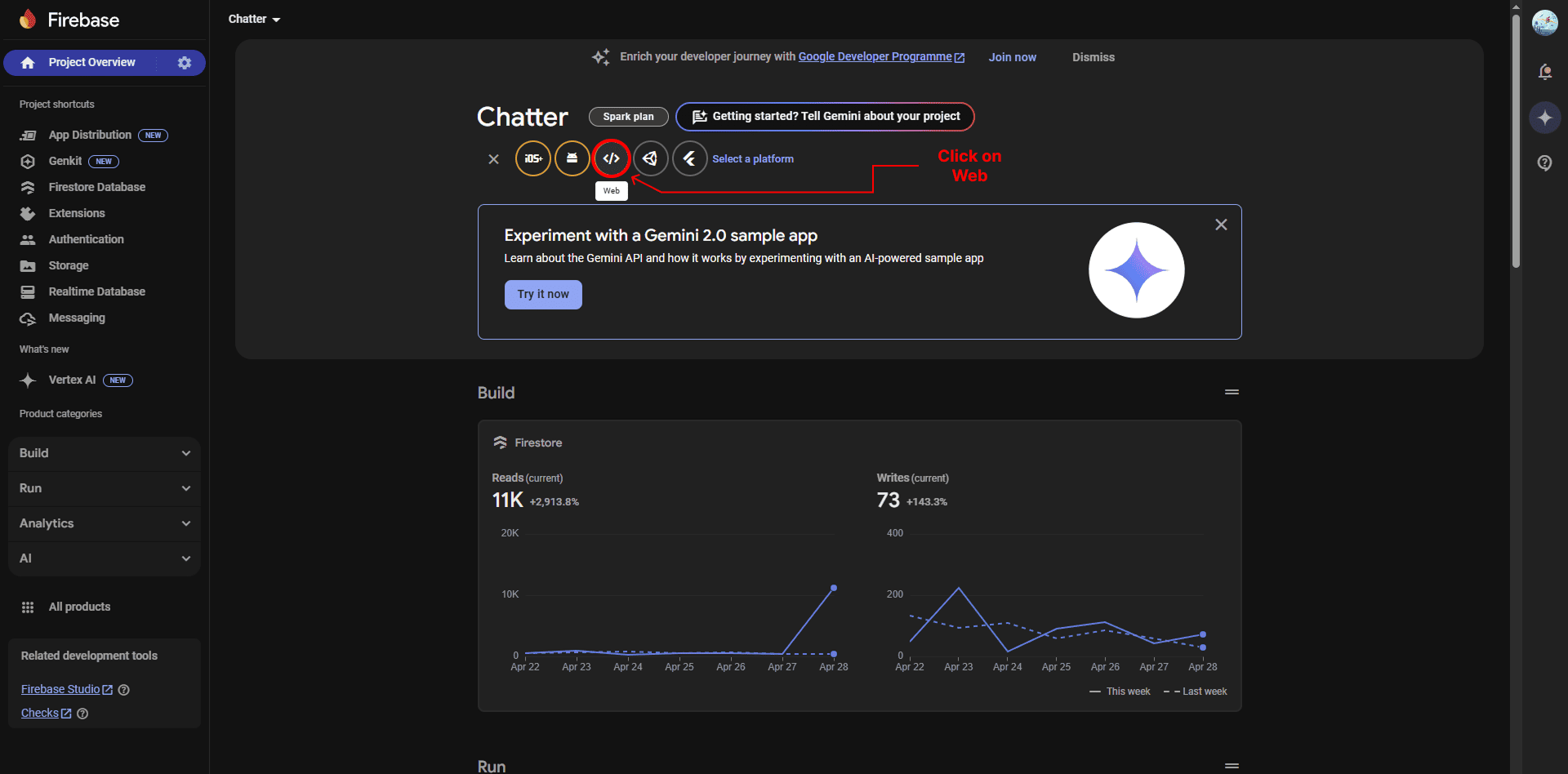The image size is (1568, 774).
Task: Click 'Try it now' for the Gemini sample app
Action: (x=542, y=294)
